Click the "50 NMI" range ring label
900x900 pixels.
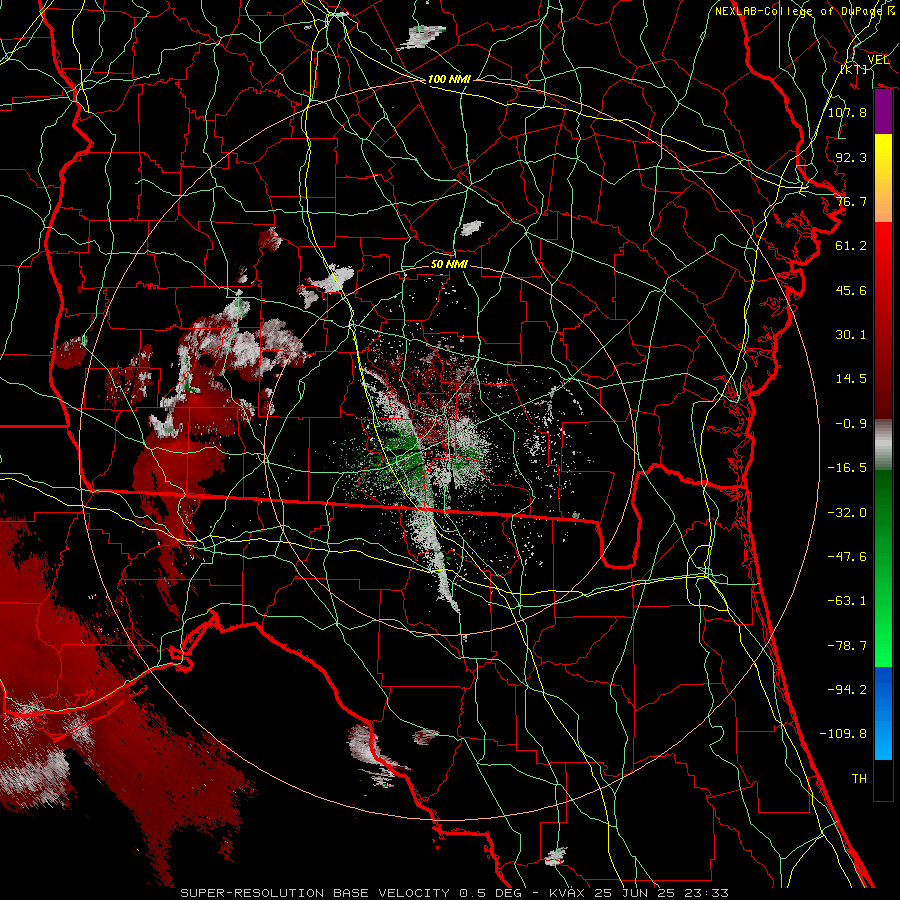449,264
